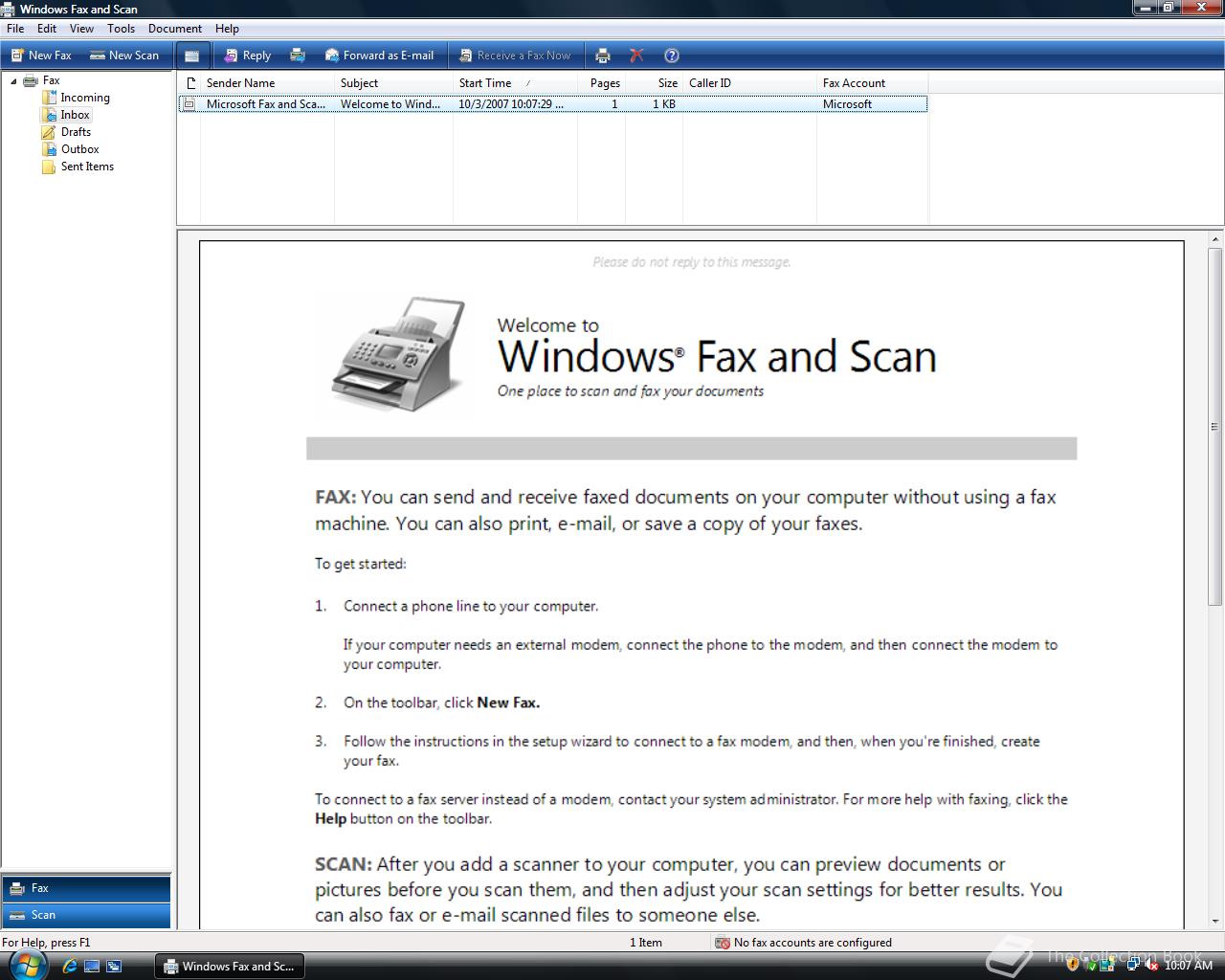Click the 'Microsoft' fax account cell
The width and height of the screenshot is (1225, 980).
coord(847,104)
